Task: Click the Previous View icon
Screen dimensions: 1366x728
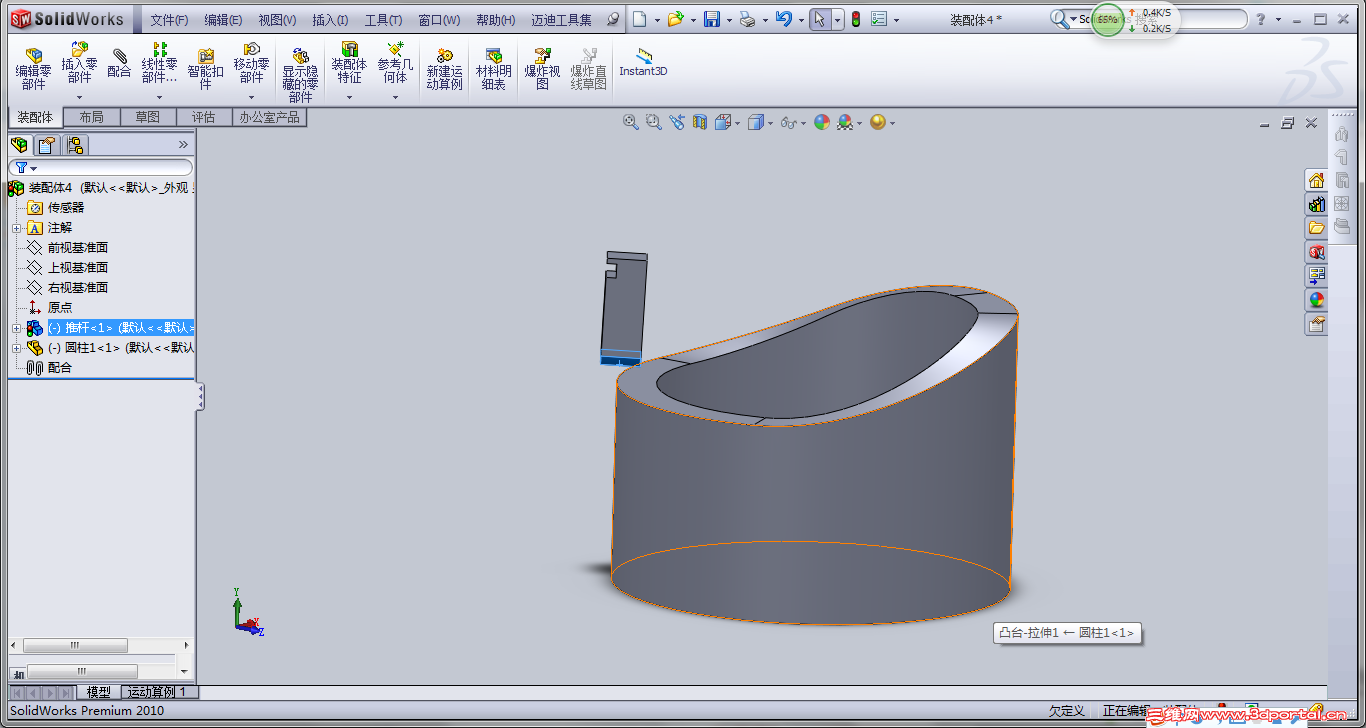Action: [x=677, y=122]
